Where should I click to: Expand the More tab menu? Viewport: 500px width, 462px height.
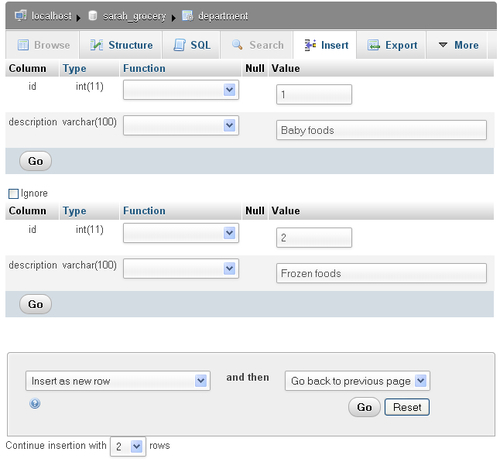[459, 45]
